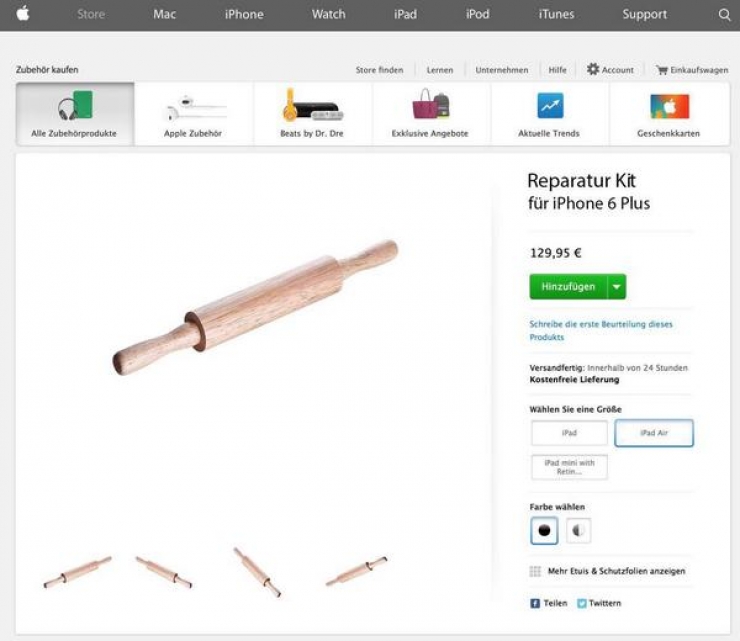Add product with the Hinzufügen button

point(568,287)
